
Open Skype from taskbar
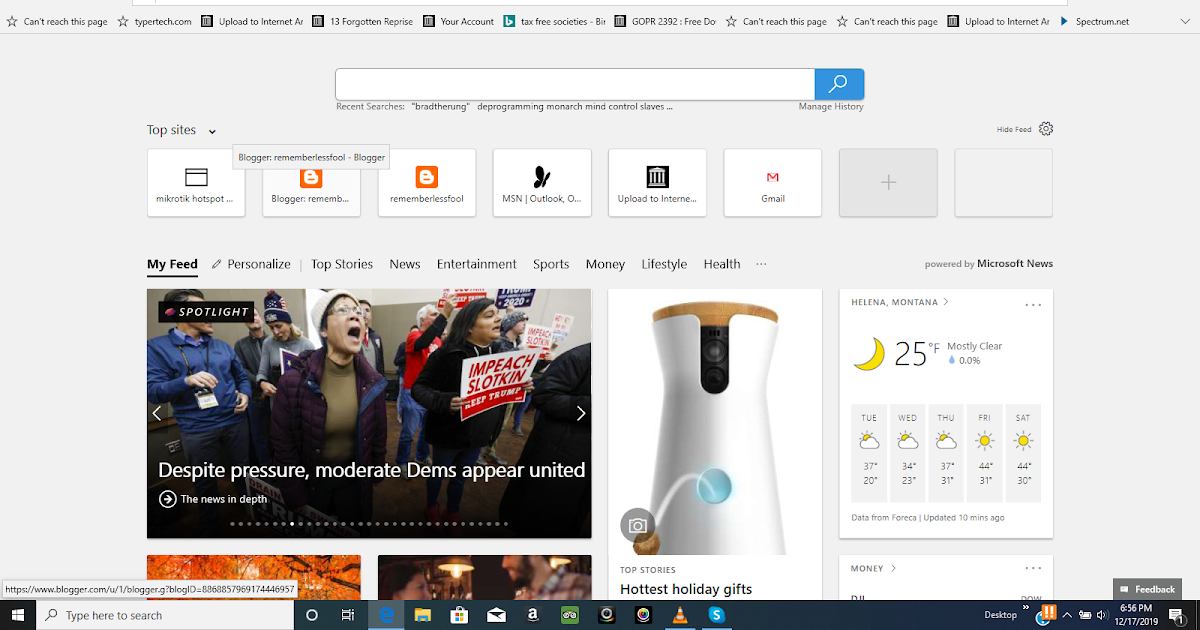tap(717, 615)
